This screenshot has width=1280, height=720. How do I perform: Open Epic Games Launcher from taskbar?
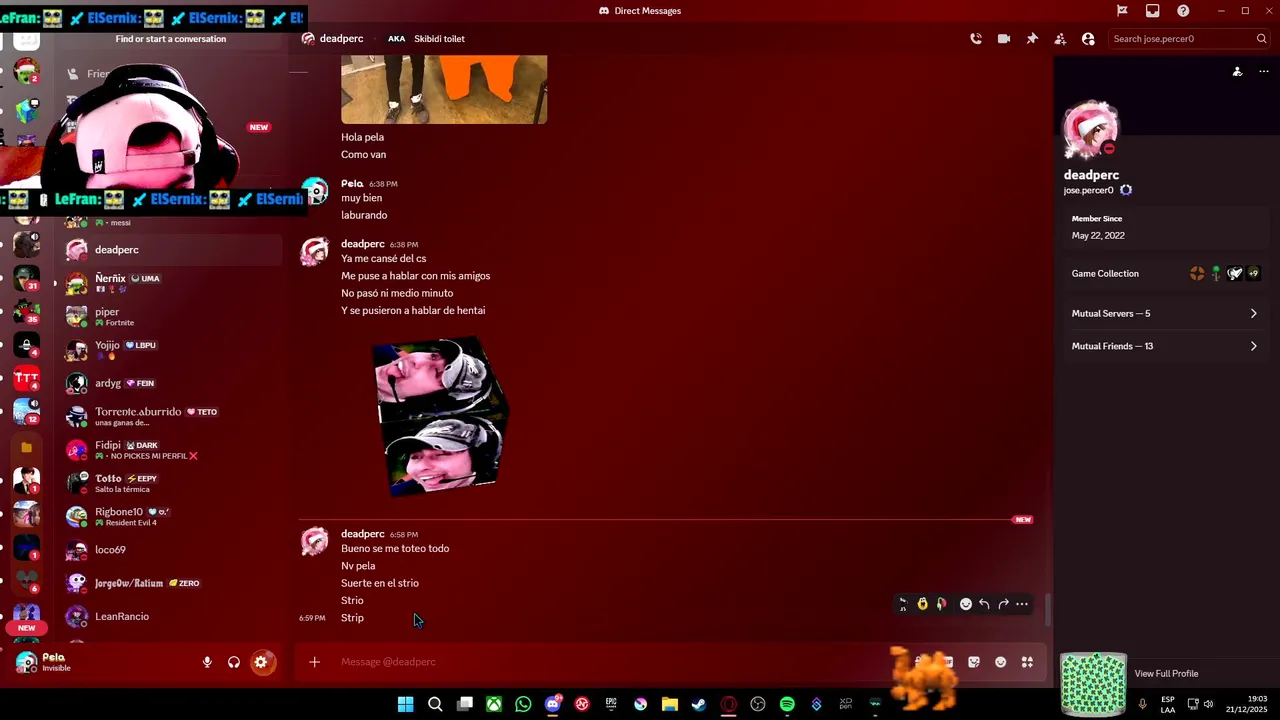click(x=611, y=704)
